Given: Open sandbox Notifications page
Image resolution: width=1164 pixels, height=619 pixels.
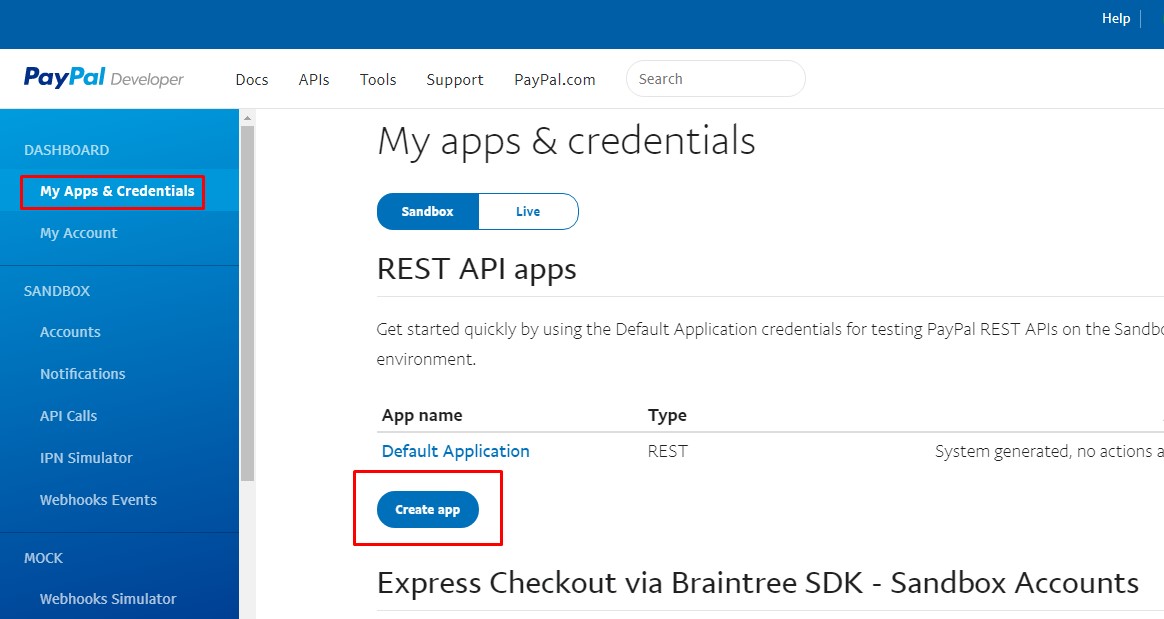Looking at the screenshot, I should pyautogui.click(x=83, y=374).
